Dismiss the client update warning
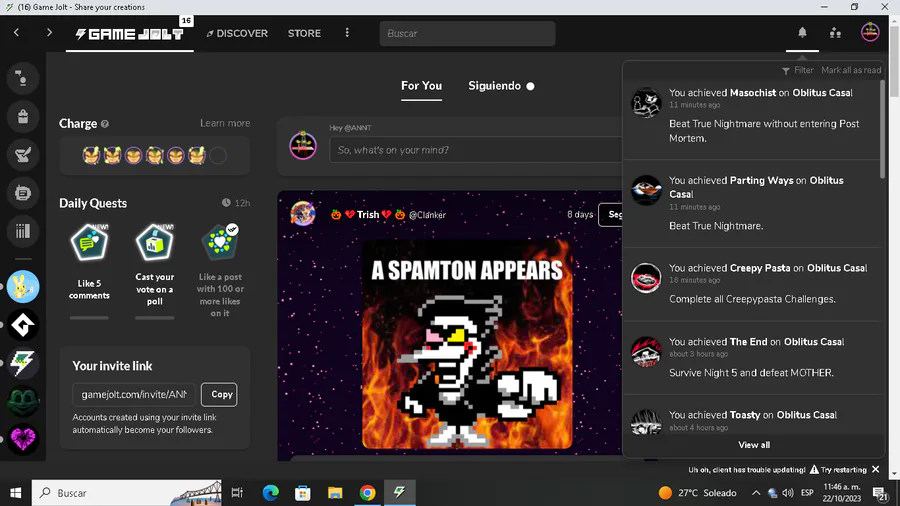Image resolution: width=900 pixels, height=506 pixels. click(875, 469)
